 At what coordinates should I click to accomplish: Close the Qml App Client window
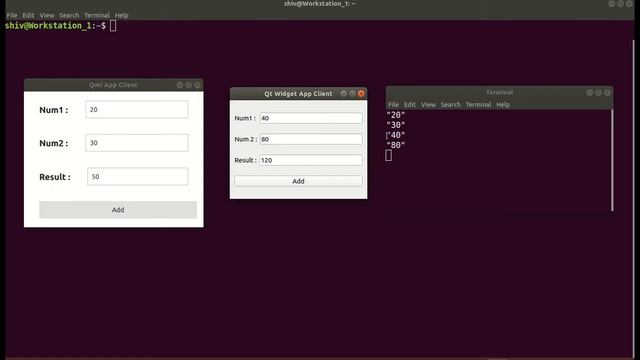coord(198,85)
